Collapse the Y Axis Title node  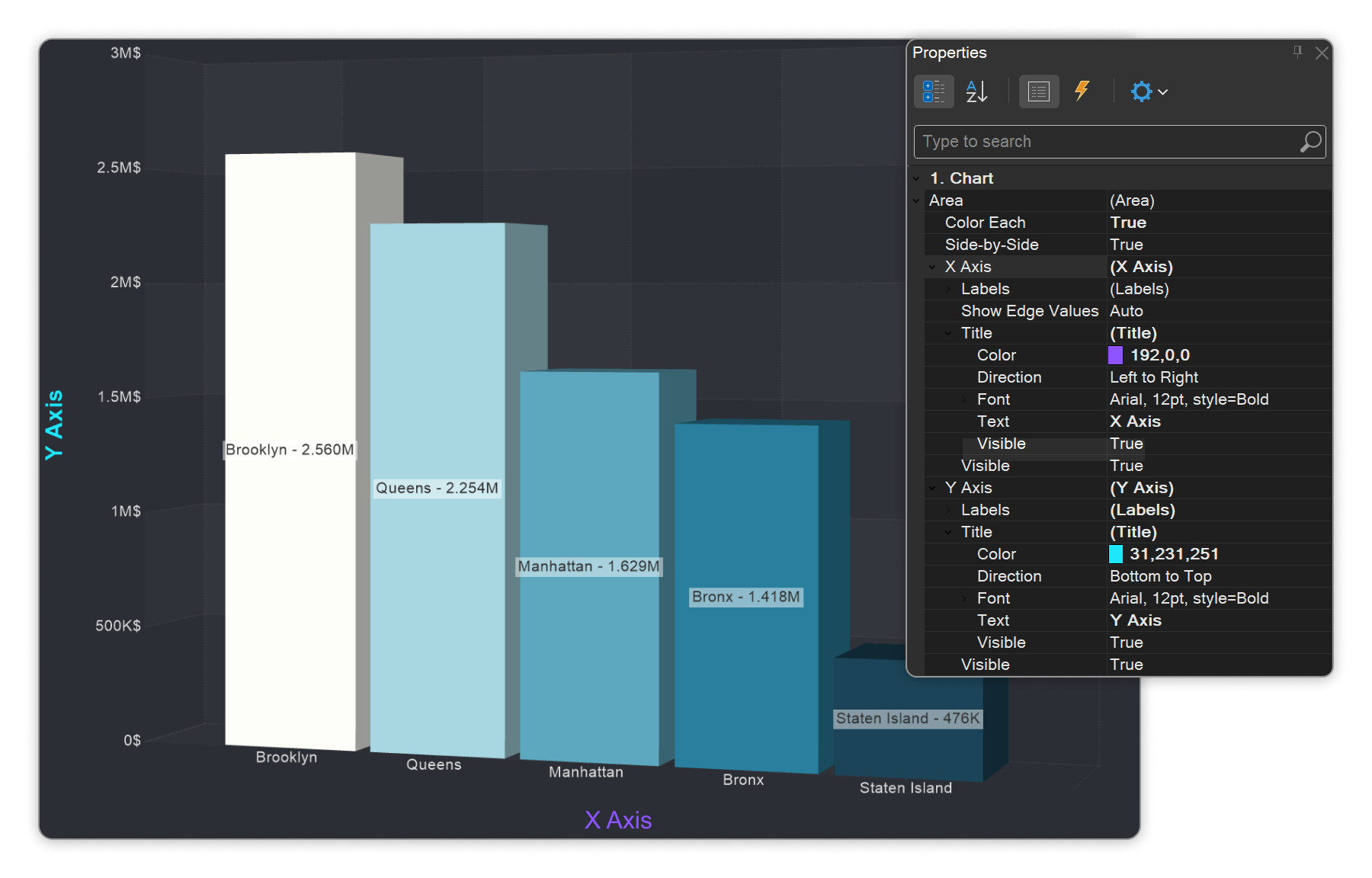pyautogui.click(x=948, y=532)
